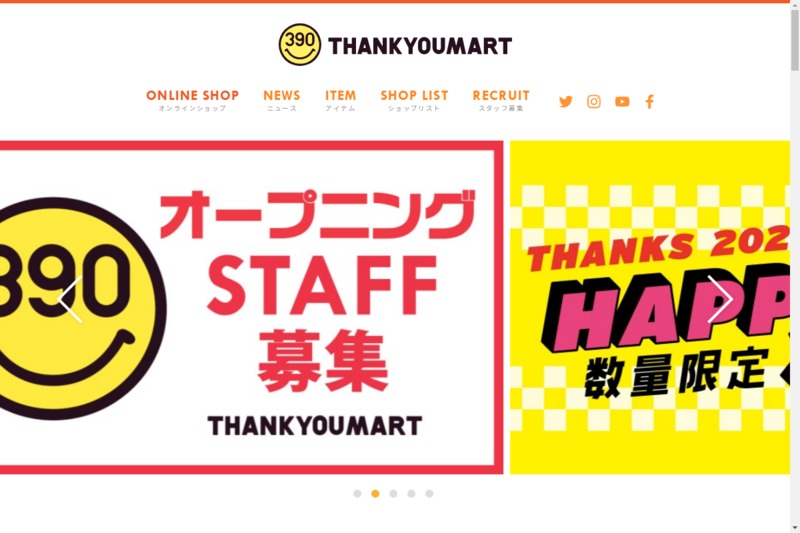Open the Twitter social icon
The image size is (800, 533).
[565, 101]
